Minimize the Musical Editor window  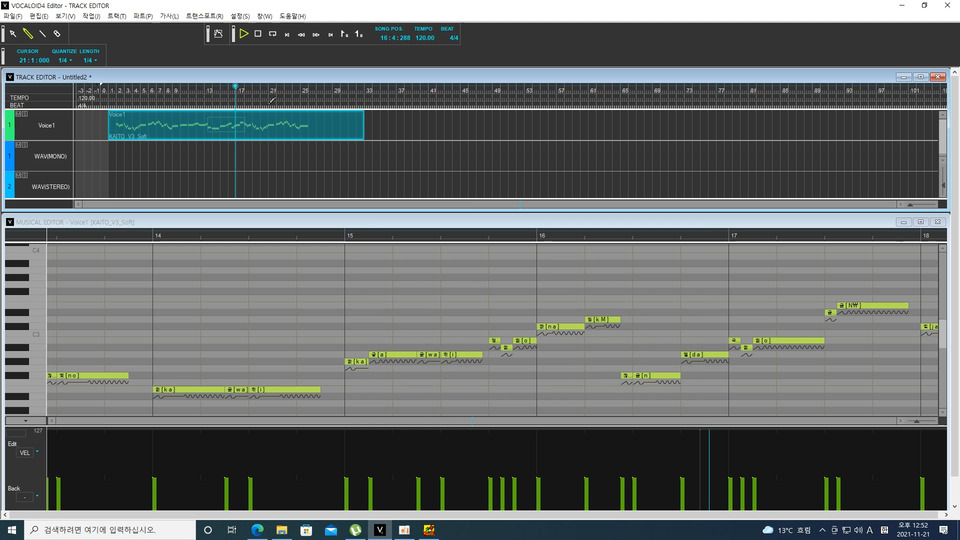[903, 222]
